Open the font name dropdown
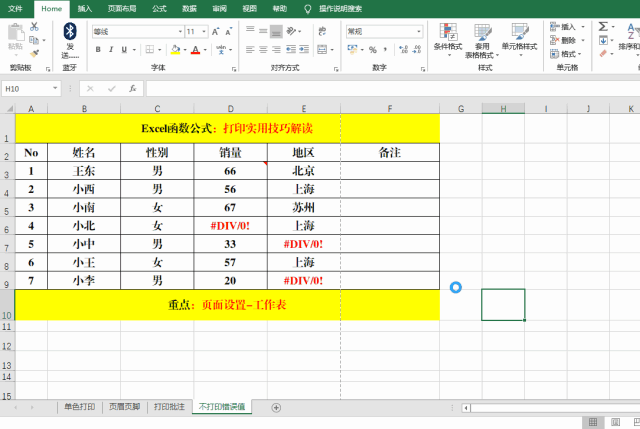The width and height of the screenshot is (640, 429). click(x=180, y=31)
